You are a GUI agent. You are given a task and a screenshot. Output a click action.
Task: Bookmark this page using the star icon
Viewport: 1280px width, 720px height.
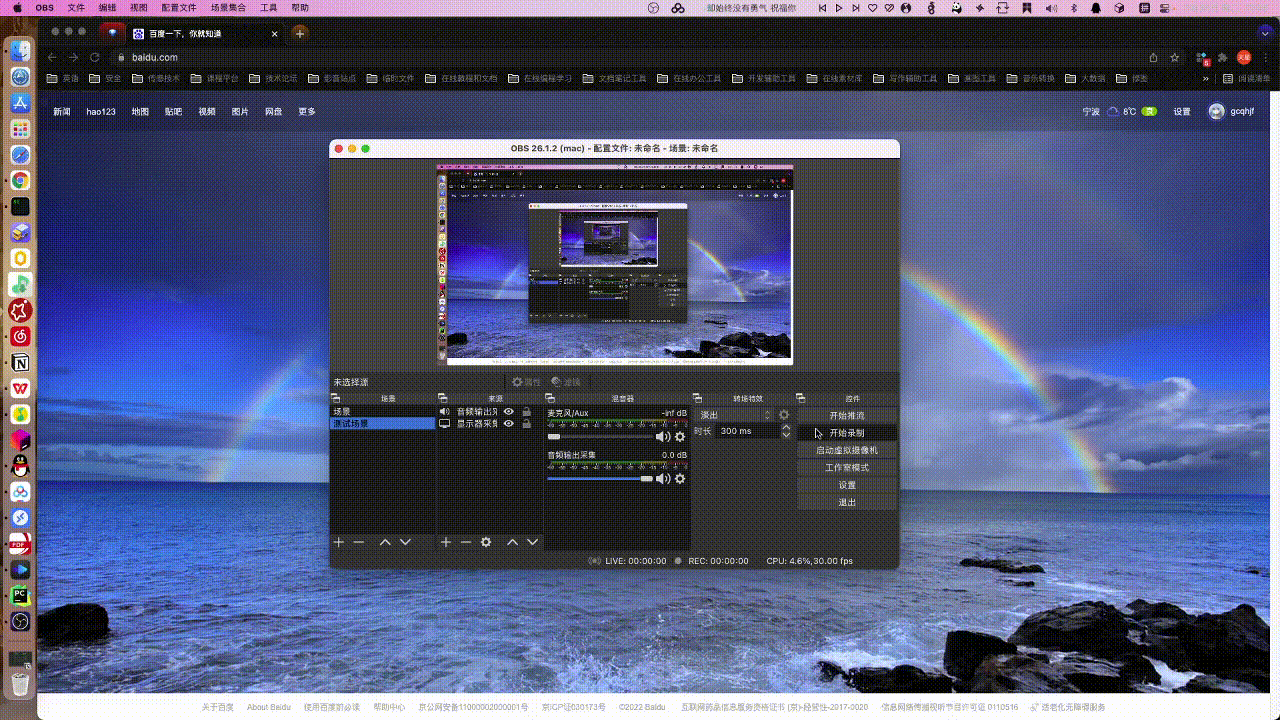coord(1175,57)
